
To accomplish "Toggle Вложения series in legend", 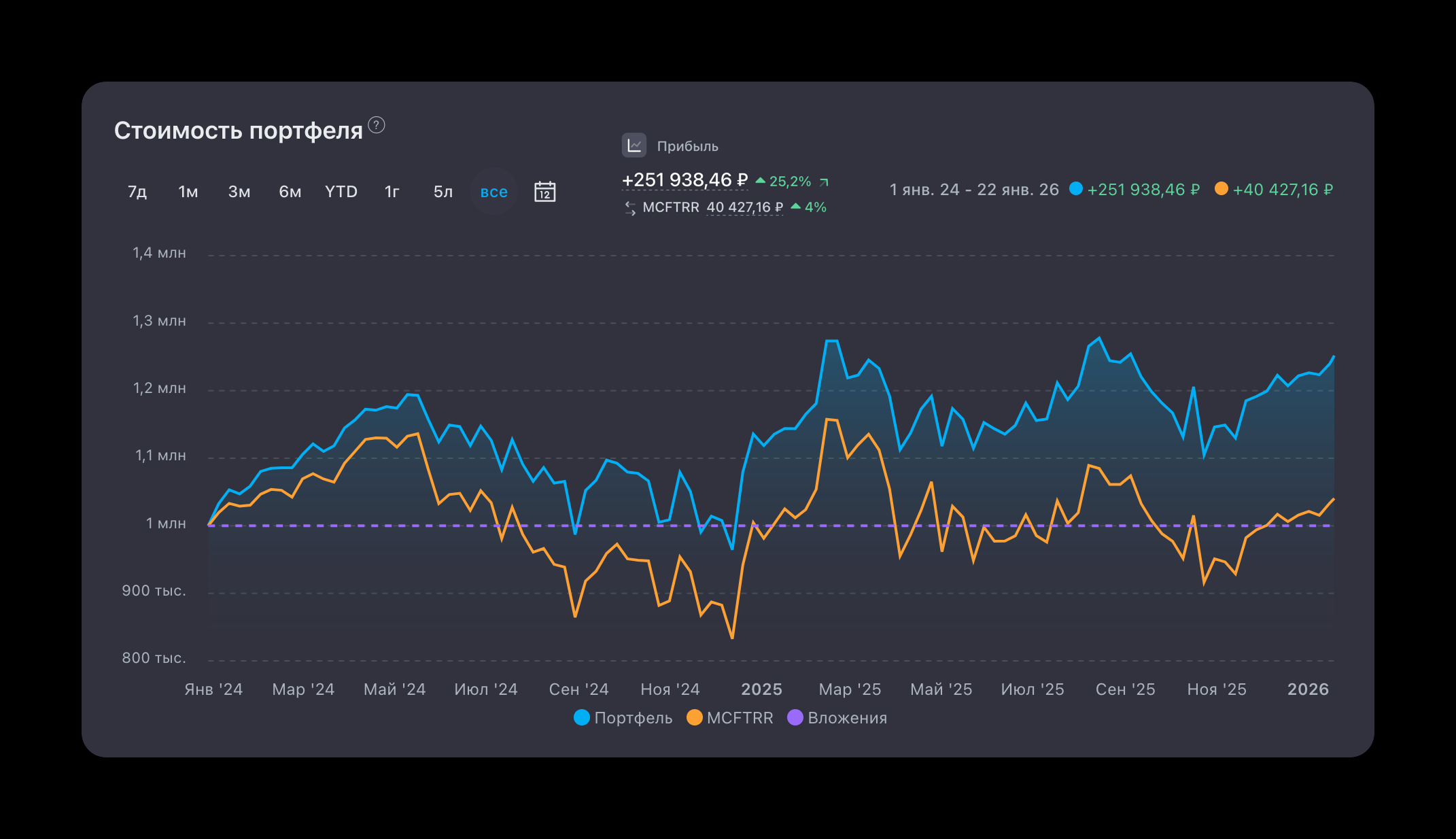I will [x=837, y=718].
